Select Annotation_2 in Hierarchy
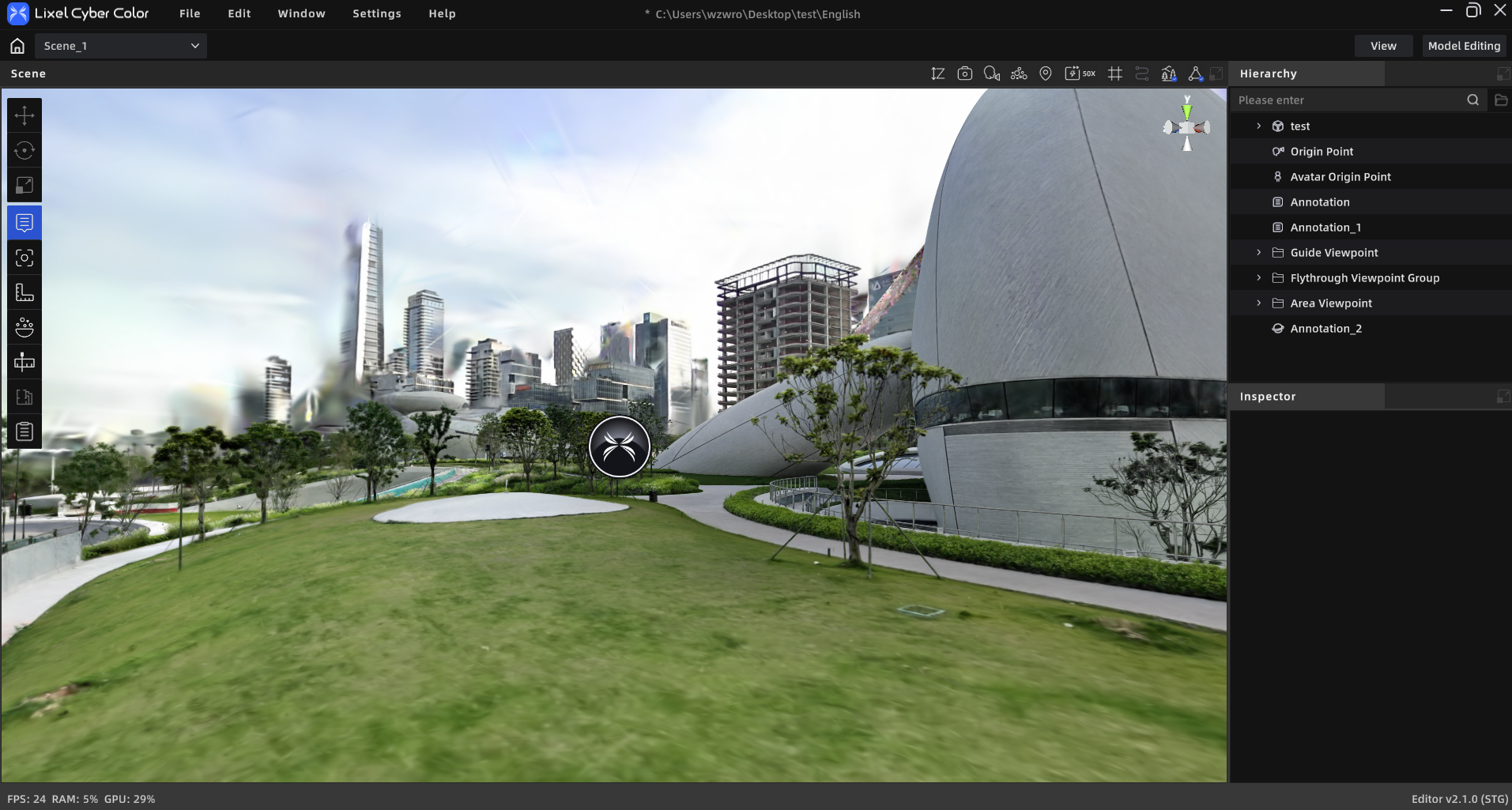The width and height of the screenshot is (1512, 810). click(1371, 328)
